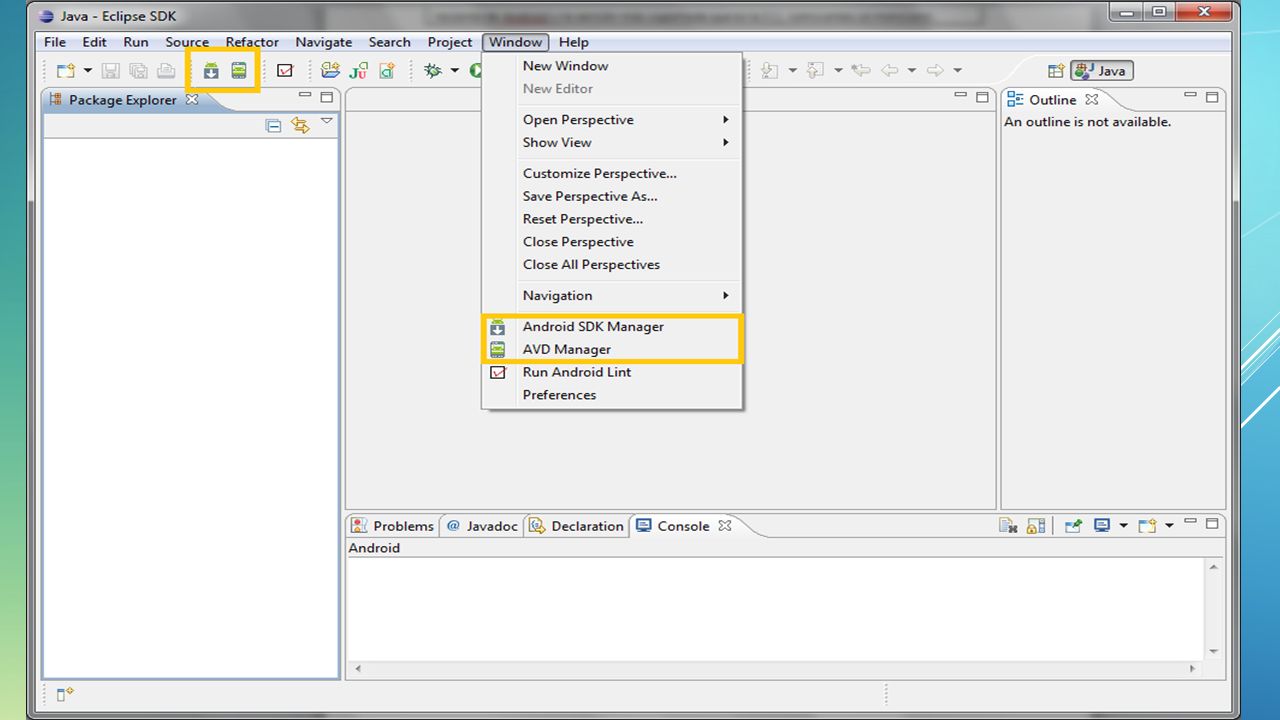Open the File menu
Viewport: 1280px width, 720px height.
(55, 42)
